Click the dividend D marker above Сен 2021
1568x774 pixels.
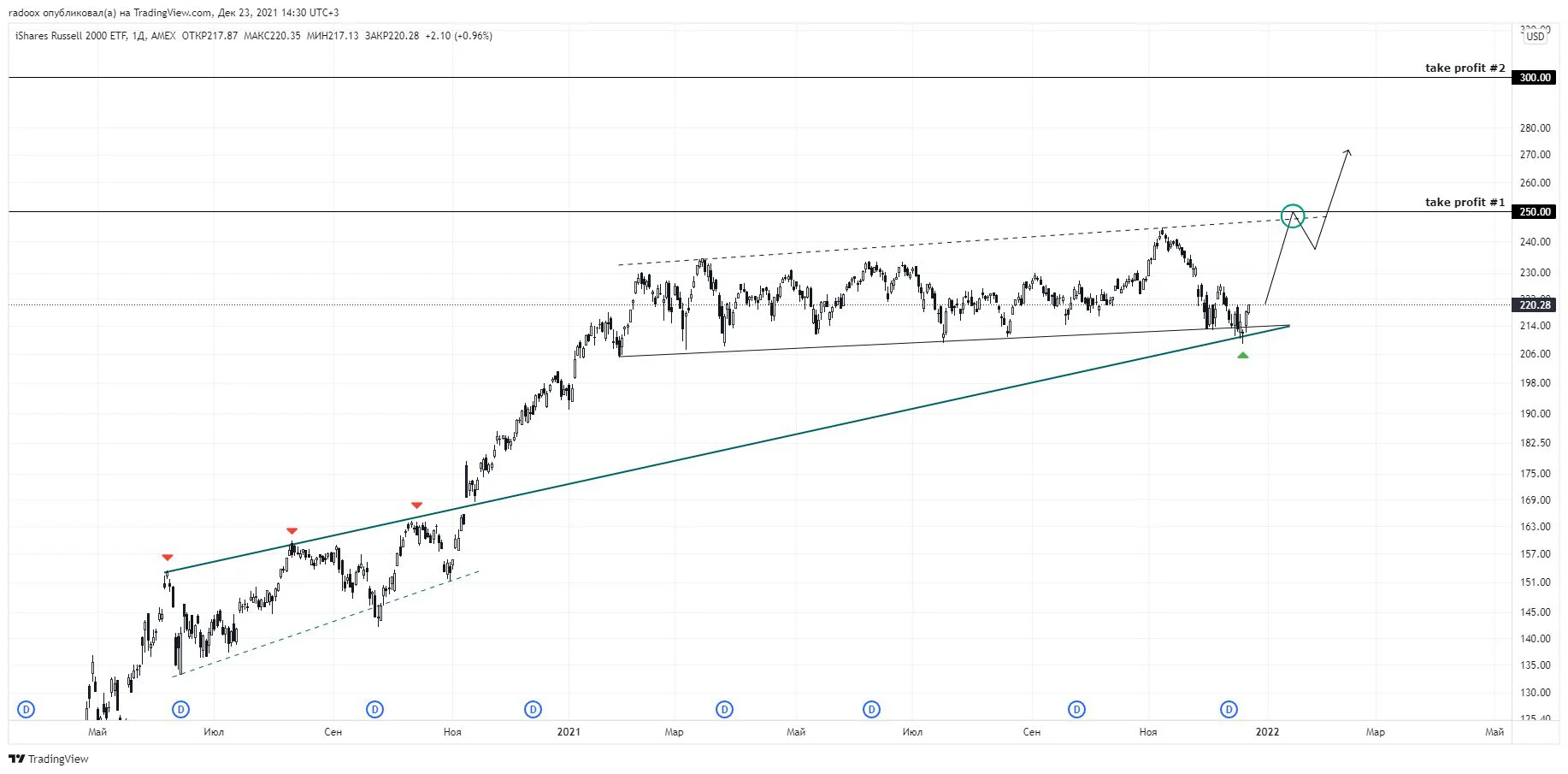pyautogui.click(x=1076, y=709)
